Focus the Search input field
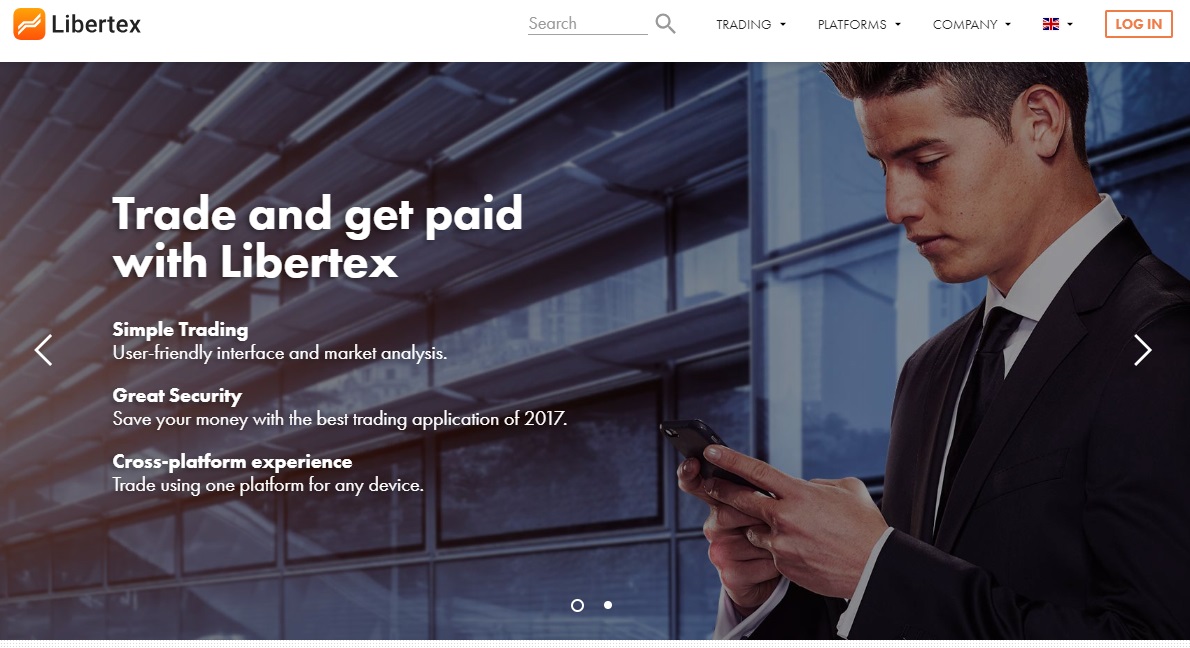1190x648 pixels. click(x=587, y=24)
